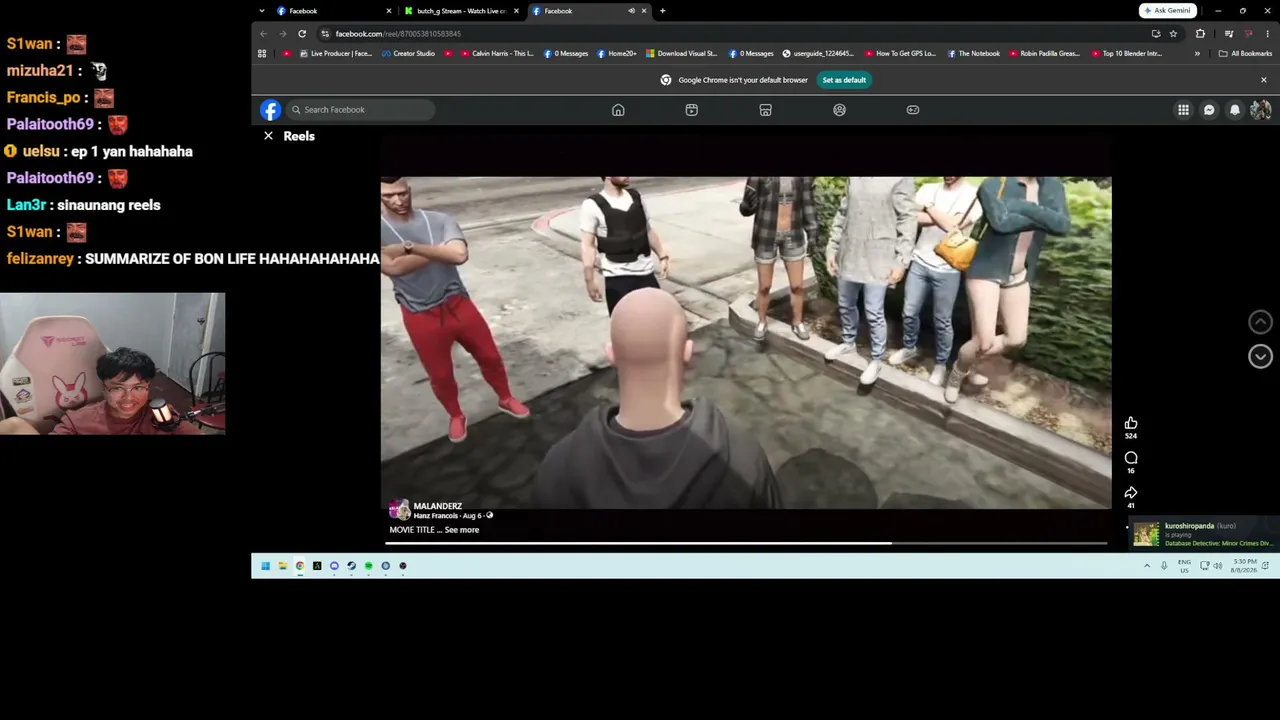
Task: Open Facebook Messenger
Action: click(x=1209, y=110)
